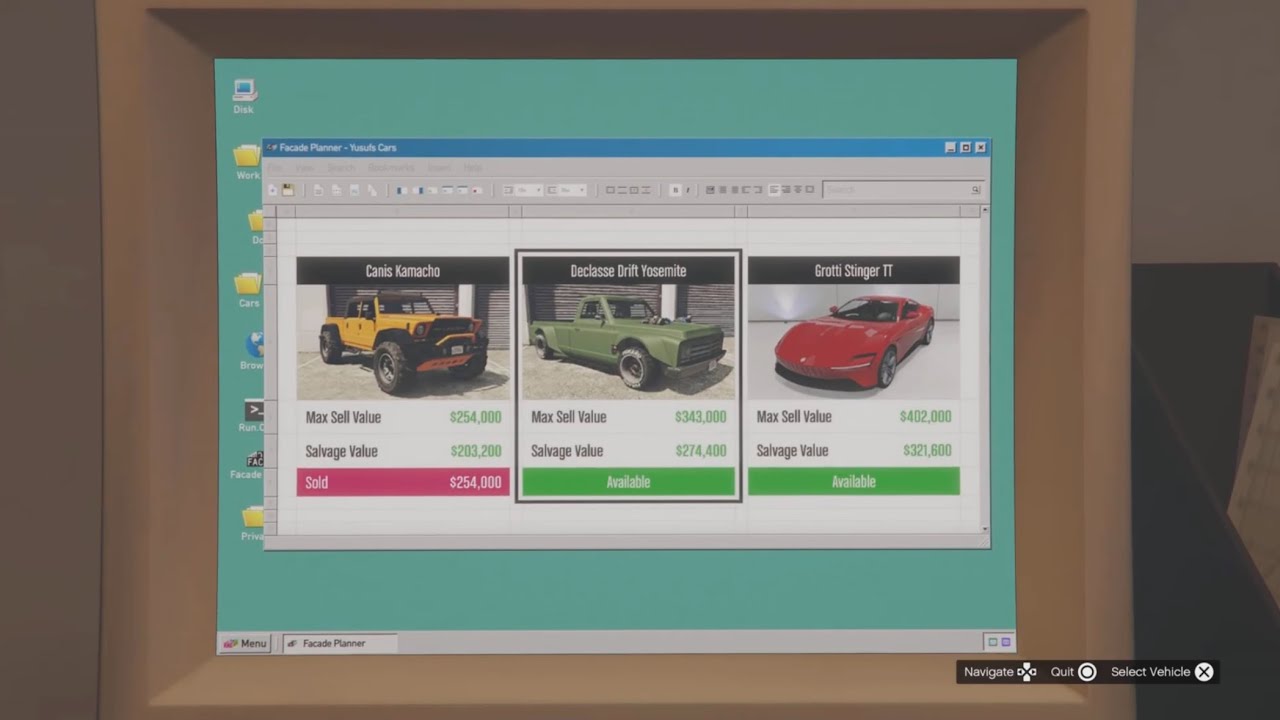This screenshot has height=720, width=1280.
Task: Click the Declasse Drift Yosemite title header
Action: pos(628,270)
